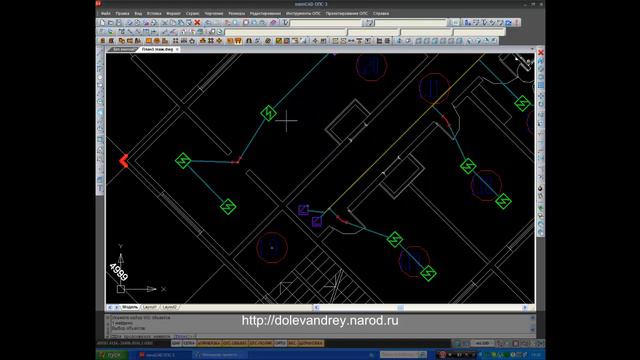Click the Print preview icon
The image size is (640, 360).
coord(138,22)
